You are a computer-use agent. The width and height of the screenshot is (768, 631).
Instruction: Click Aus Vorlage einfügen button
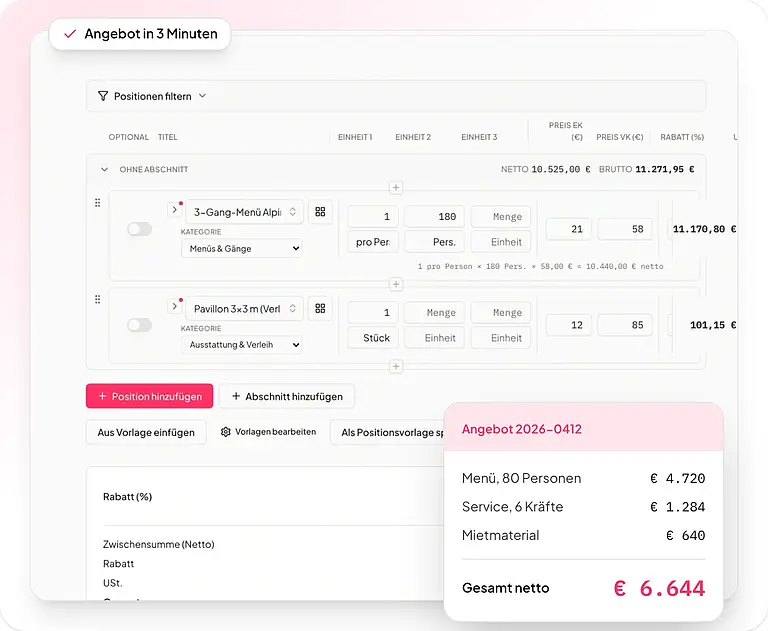[x=146, y=432]
